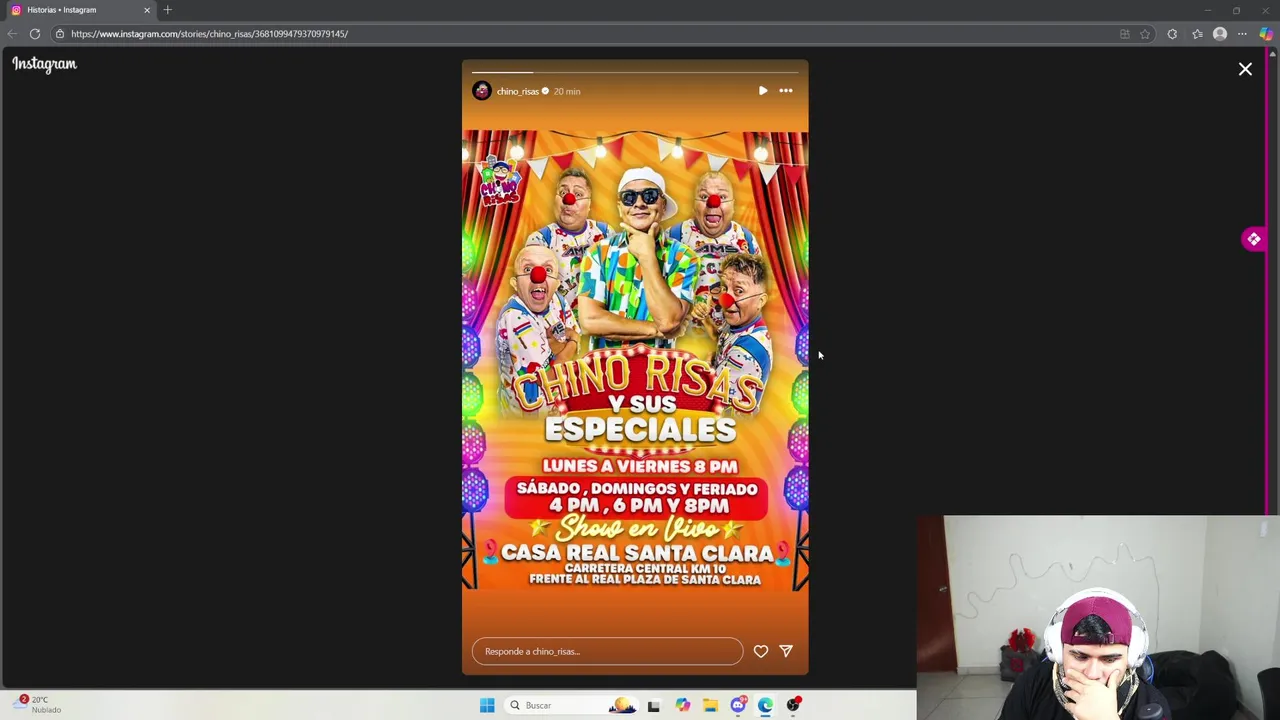Open the browser extensions puzzle icon
Screen dimensions: 1280x720
(1172, 34)
